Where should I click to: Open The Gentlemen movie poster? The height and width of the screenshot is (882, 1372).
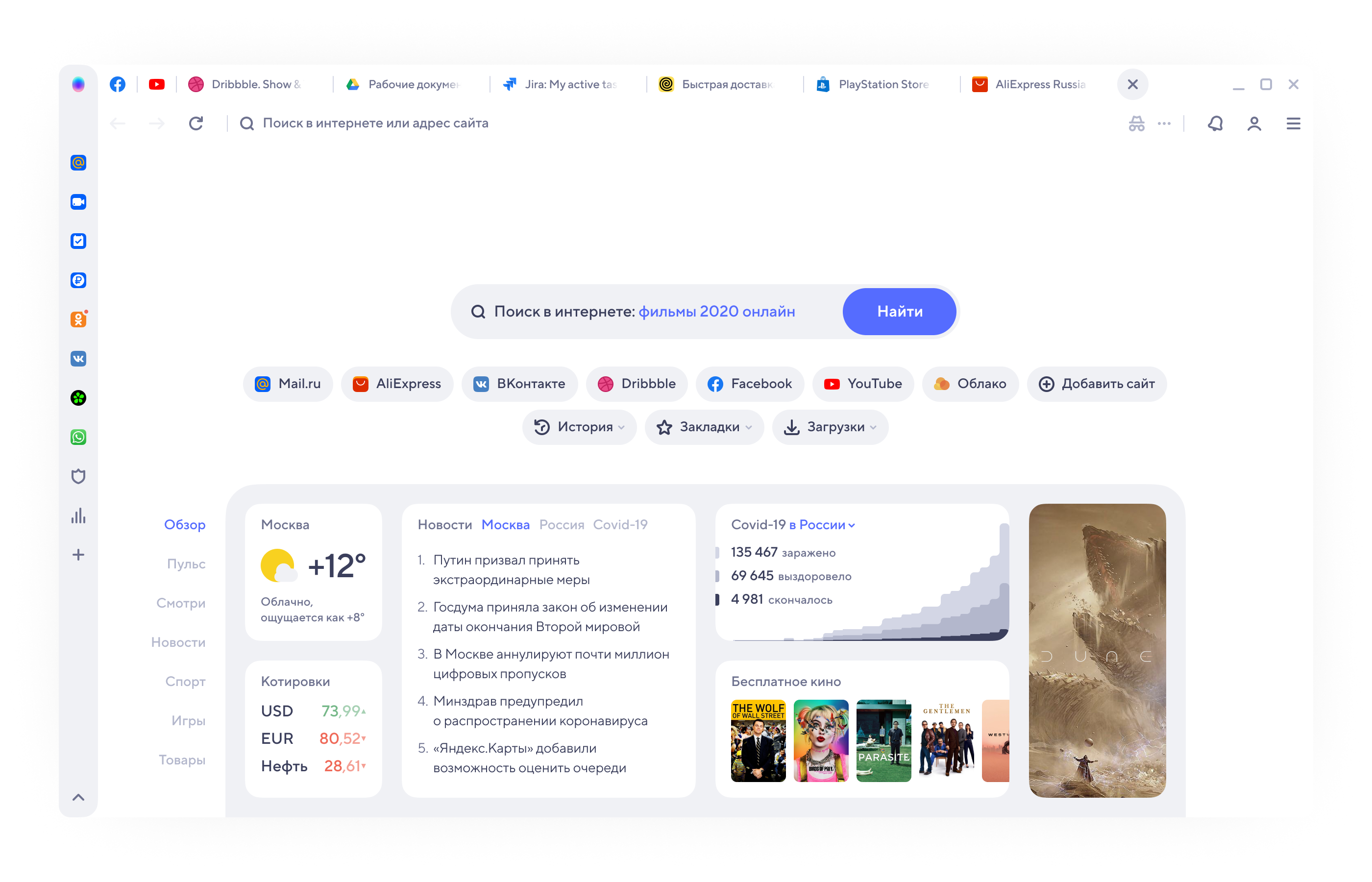946,740
